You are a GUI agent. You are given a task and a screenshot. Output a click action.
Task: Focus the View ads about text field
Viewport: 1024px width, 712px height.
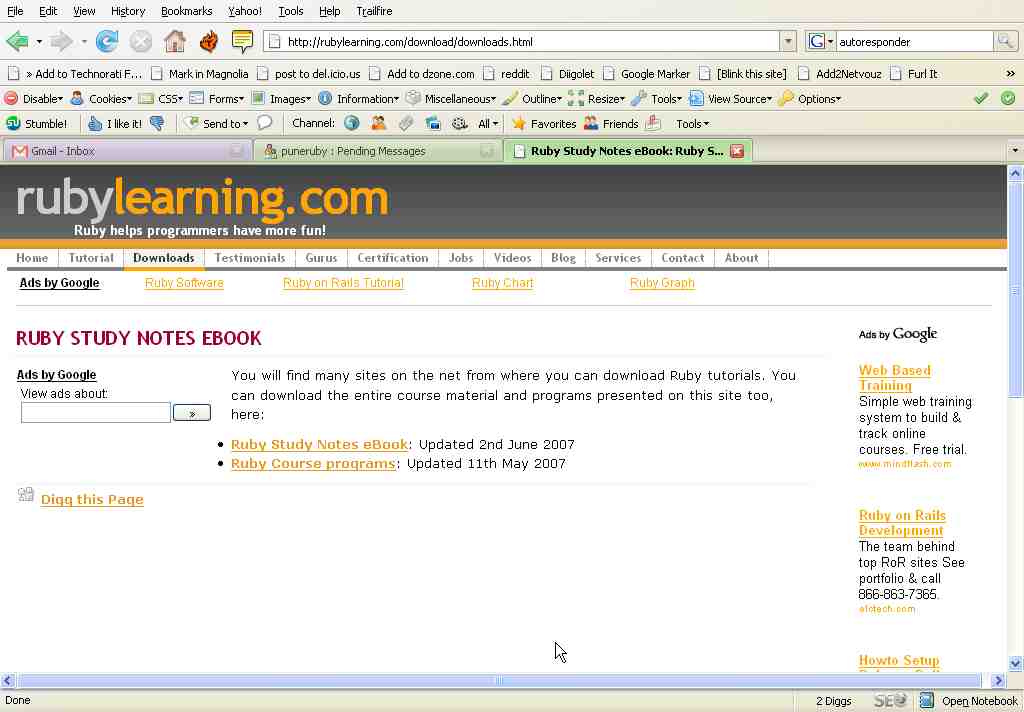coord(95,413)
